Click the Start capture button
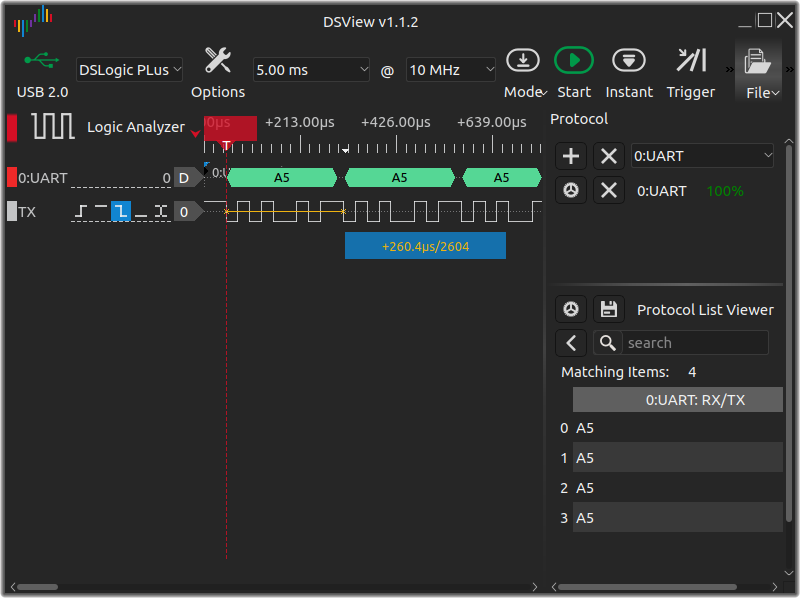The width and height of the screenshot is (800, 598). tap(574, 62)
